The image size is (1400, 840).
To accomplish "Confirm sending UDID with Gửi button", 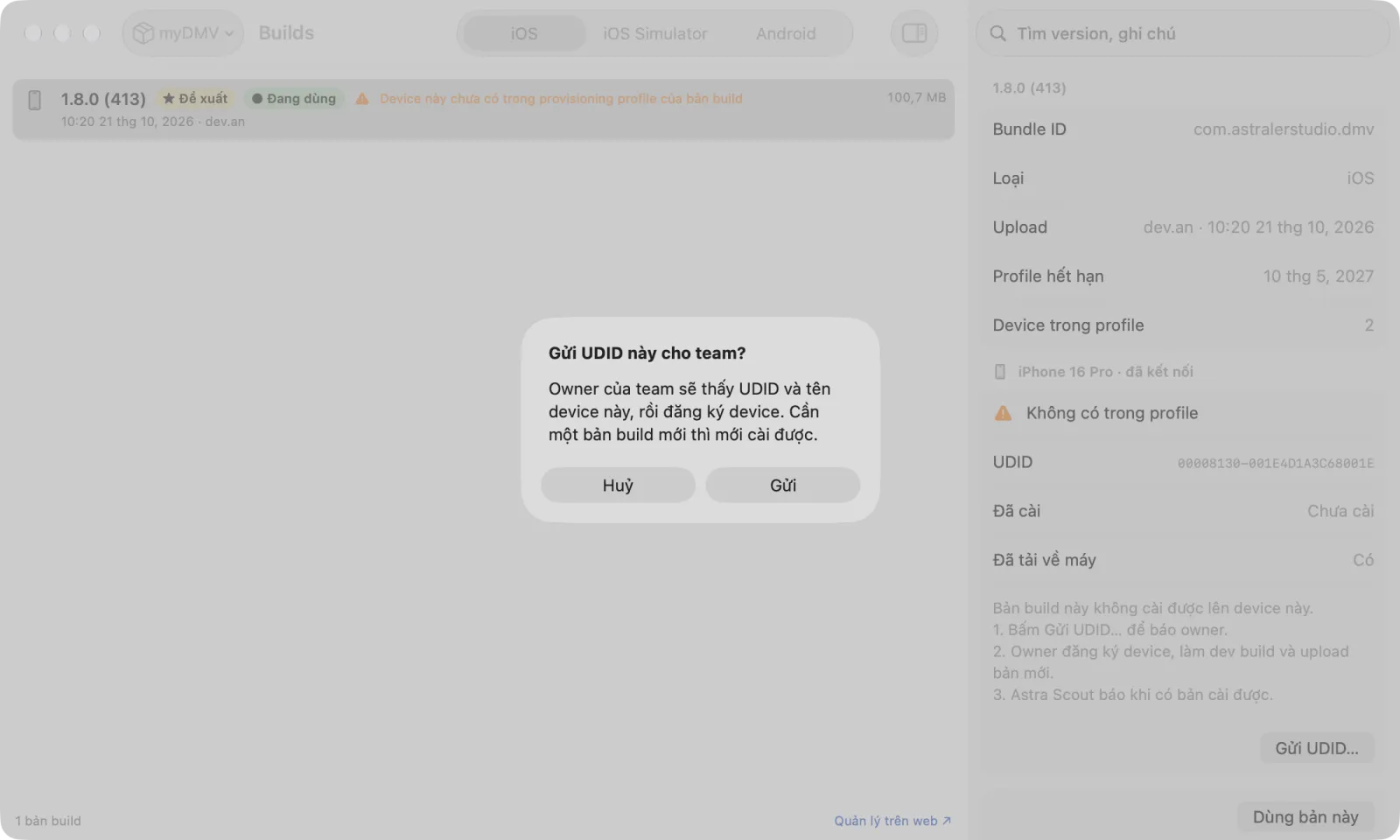I will pos(782,485).
